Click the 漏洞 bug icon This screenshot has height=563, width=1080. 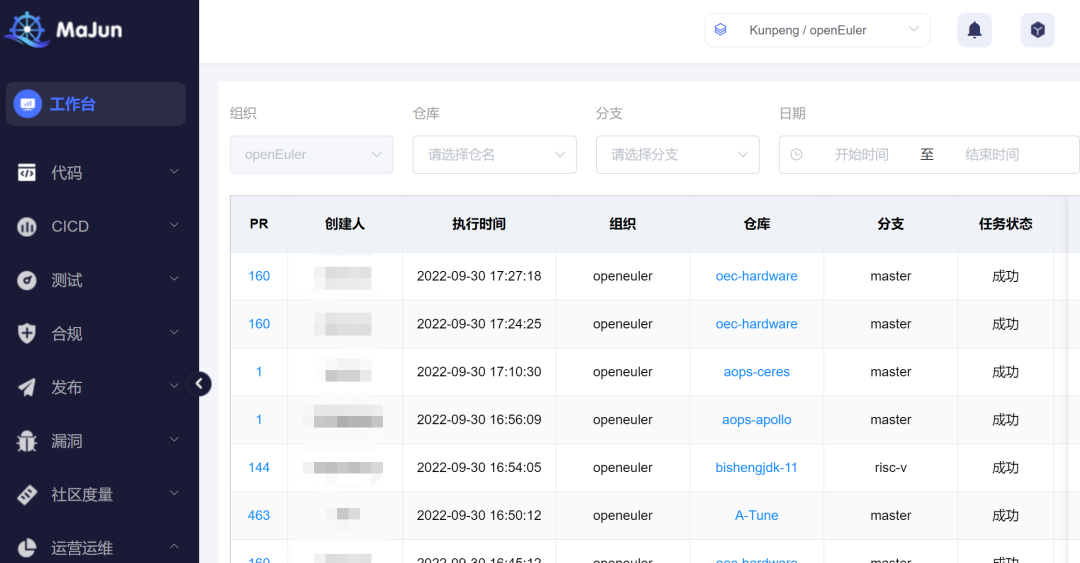[27, 441]
